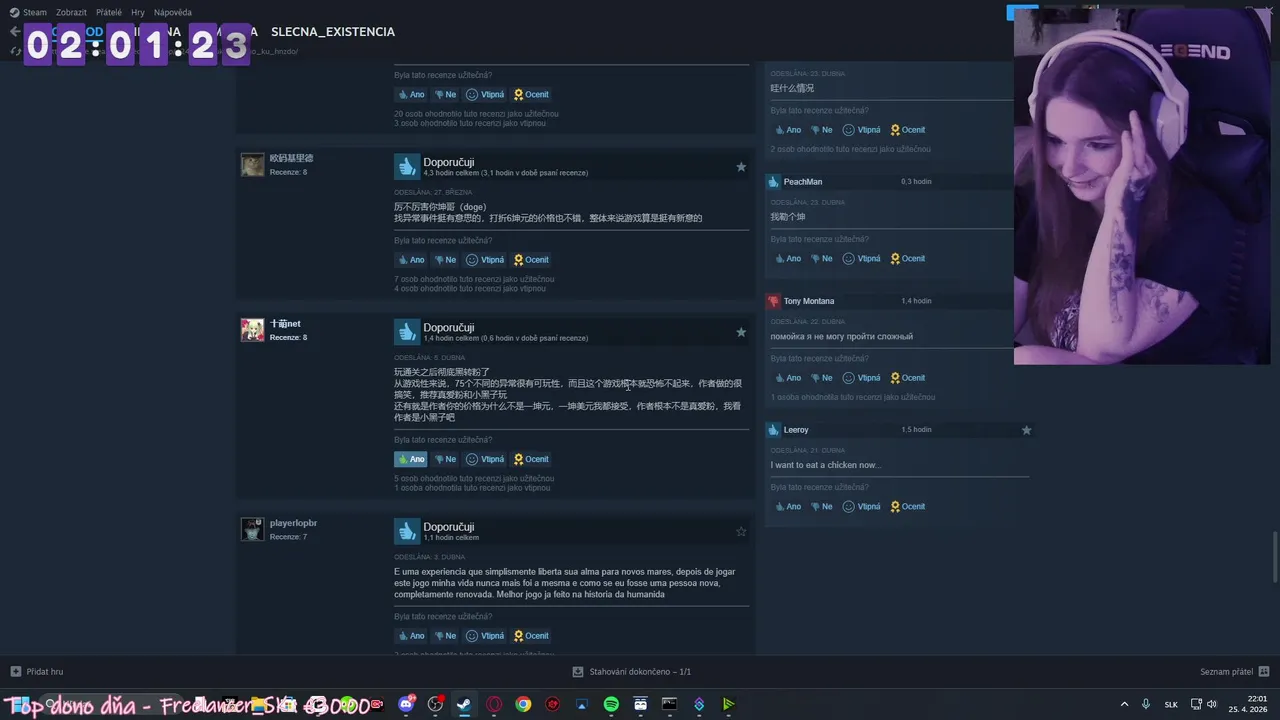Viewport: 1280px width, 720px height.
Task: Click the thumbs-down icon on Tony Montana's review
Action: (773, 301)
